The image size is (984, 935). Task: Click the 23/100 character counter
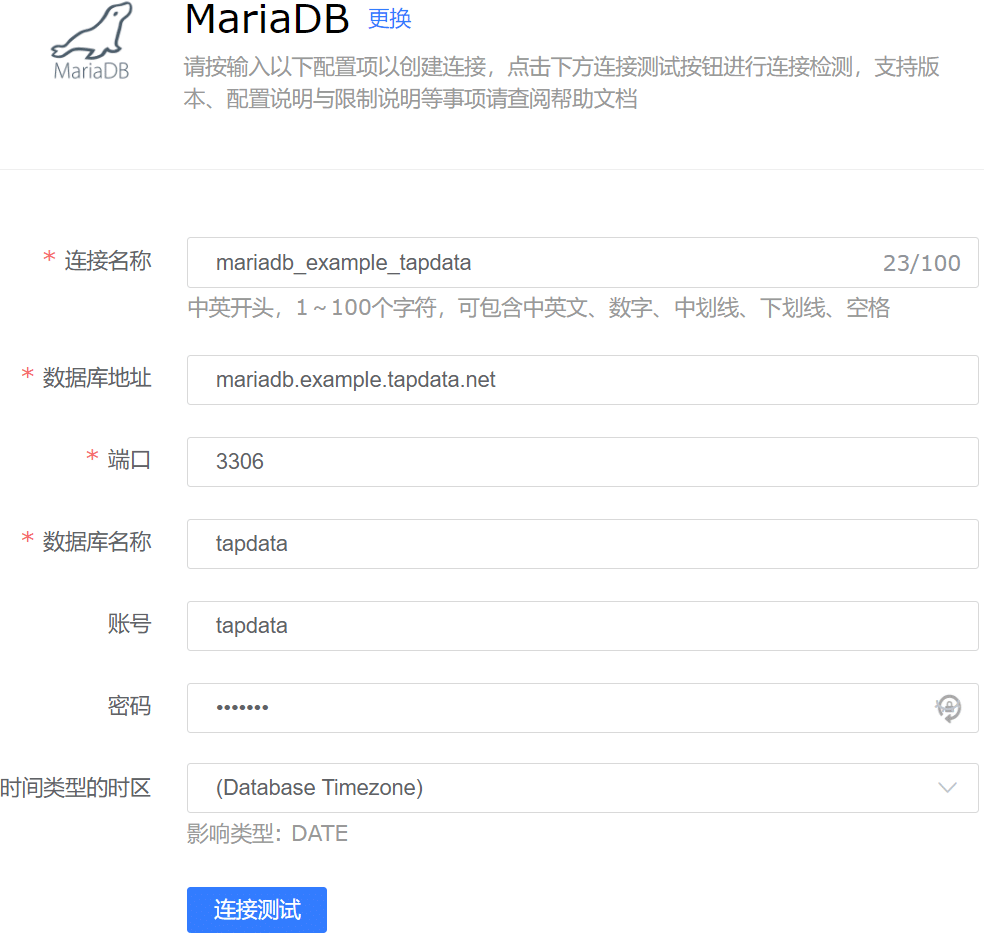click(921, 263)
